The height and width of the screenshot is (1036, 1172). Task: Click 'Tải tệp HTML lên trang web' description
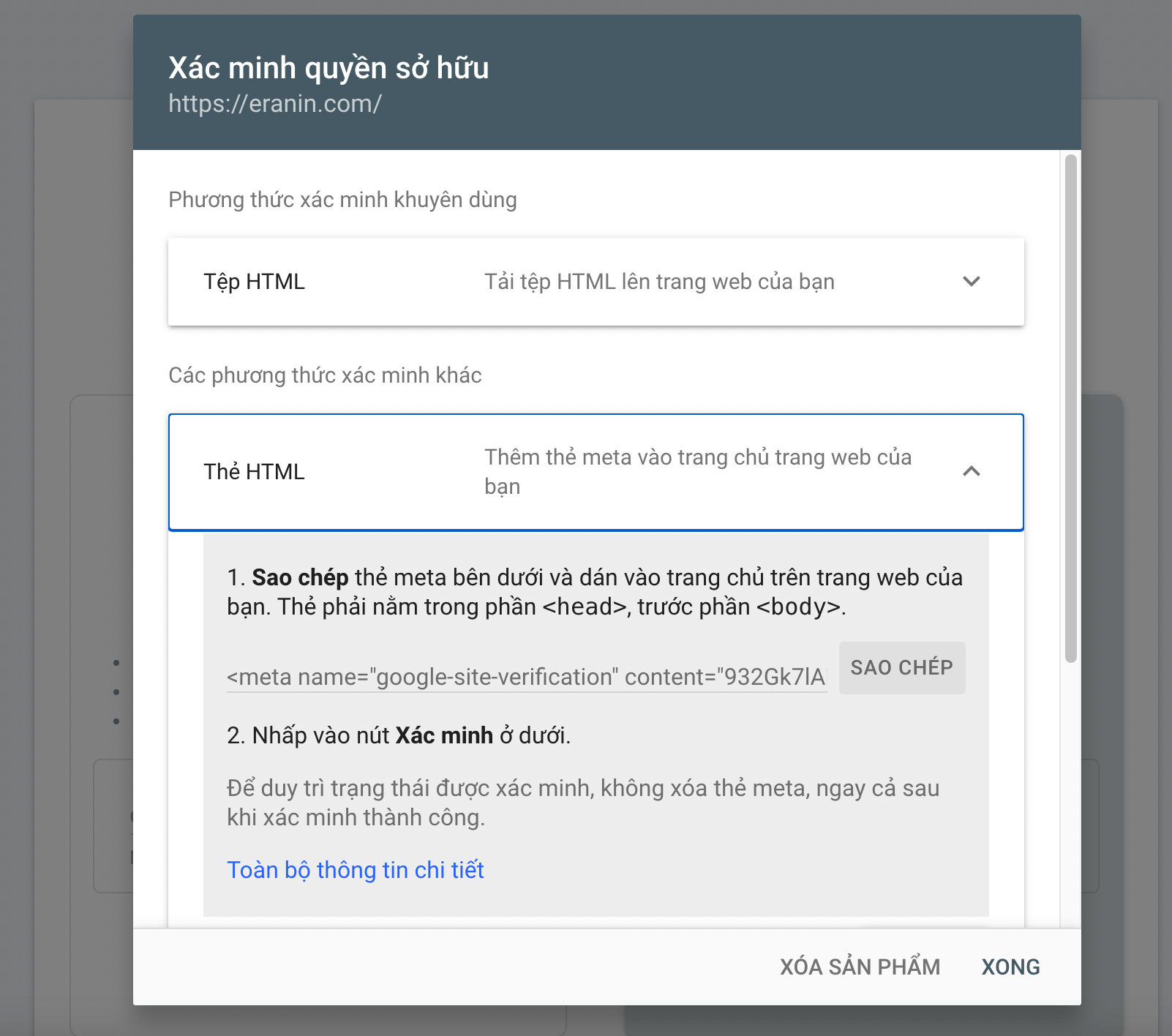click(x=659, y=282)
